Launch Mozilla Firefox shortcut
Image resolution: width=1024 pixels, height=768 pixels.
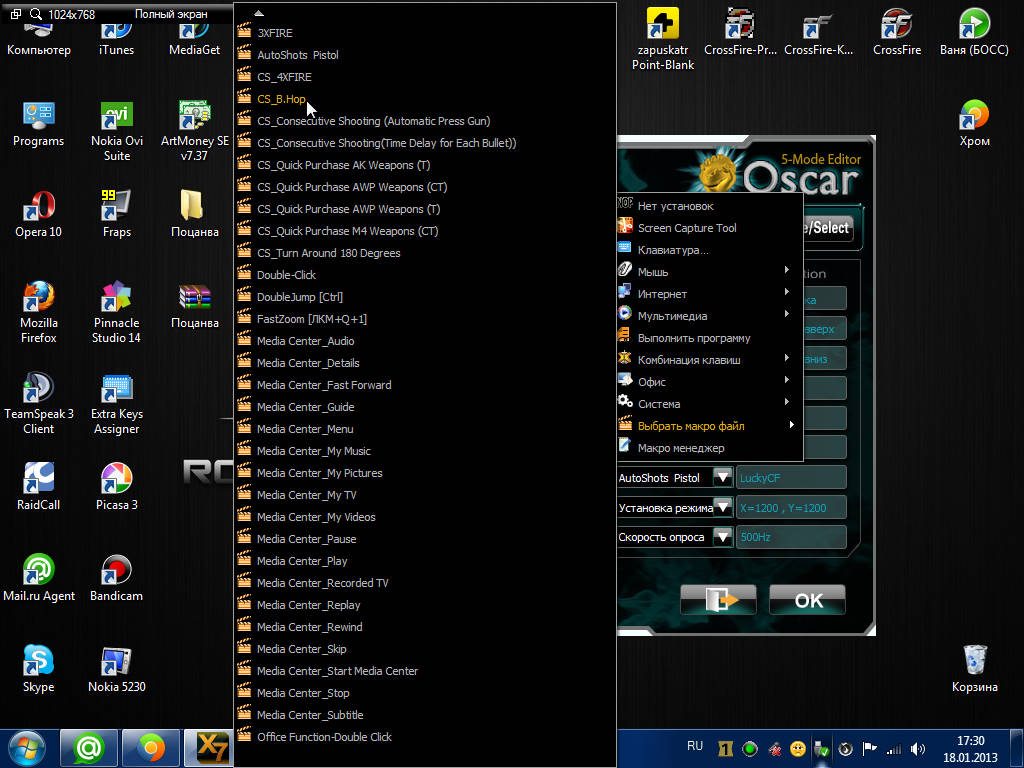pos(39,313)
